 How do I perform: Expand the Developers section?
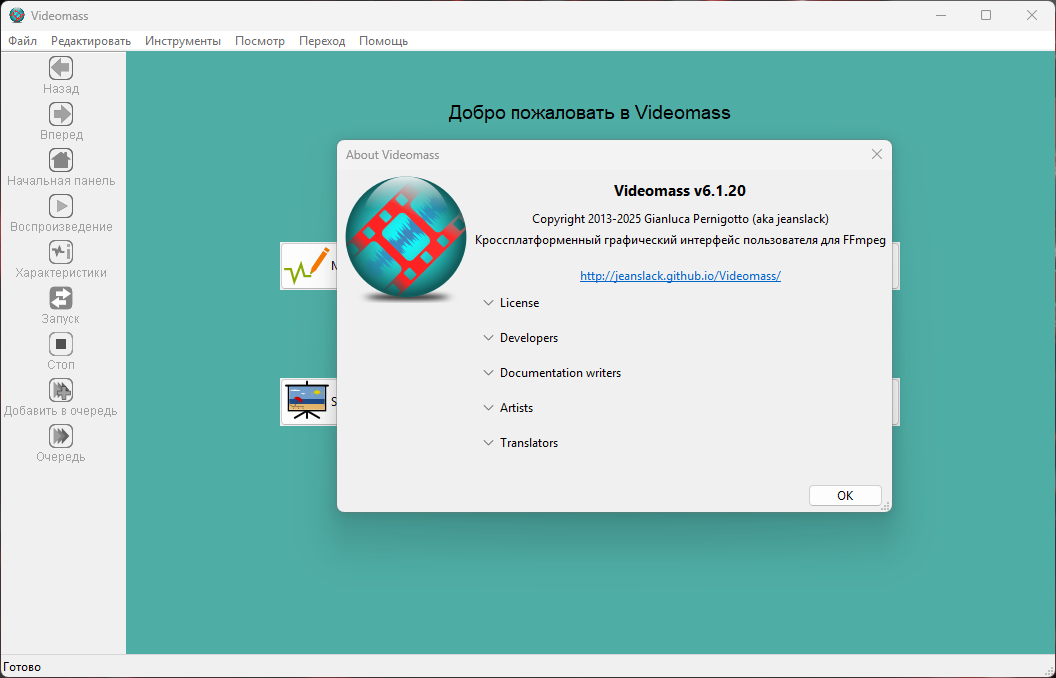(x=521, y=338)
